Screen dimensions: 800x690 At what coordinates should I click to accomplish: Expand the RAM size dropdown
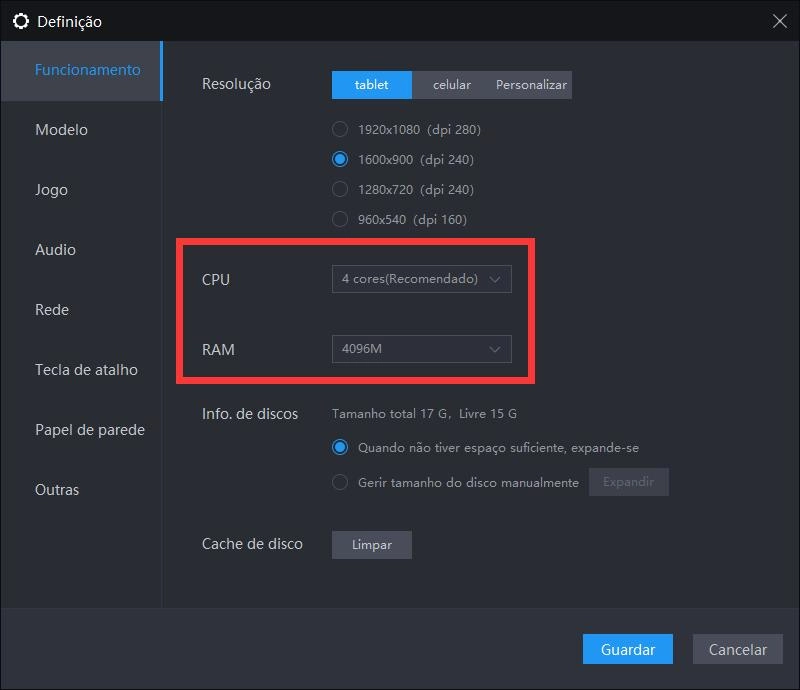pos(421,349)
